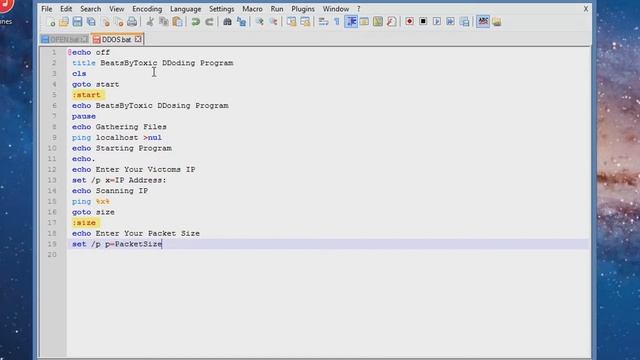Click the Paste clipboard icon

coord(178,22)
